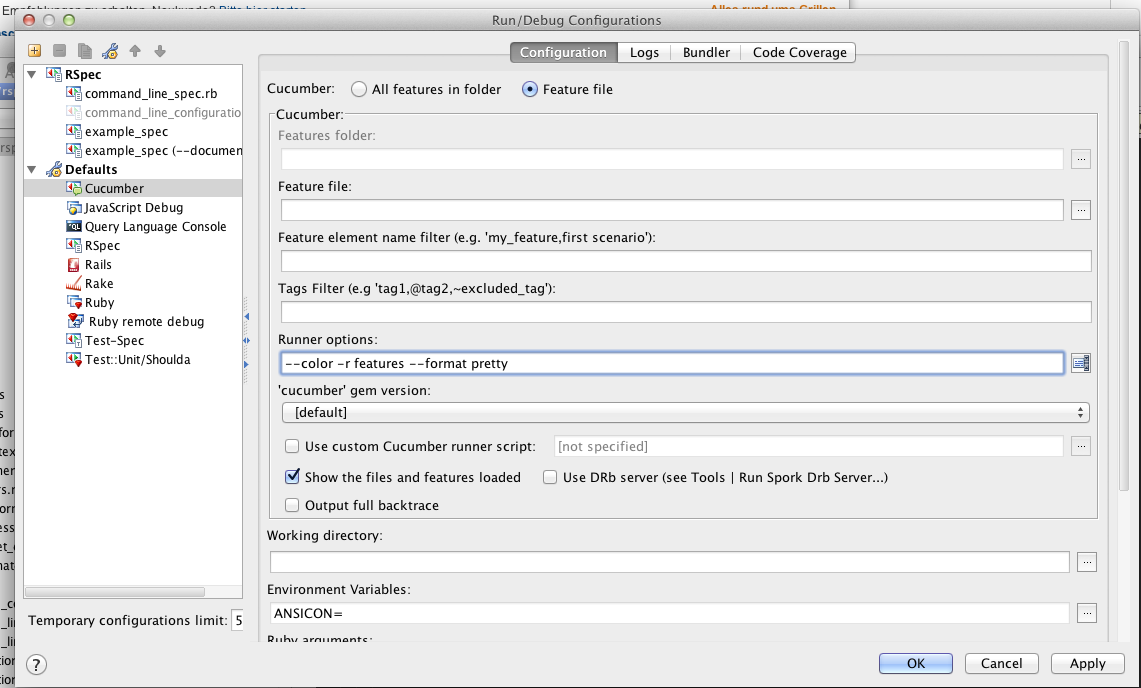Focus the Feature file input field
Viewport: 1141px width, 688px height.
click(x=672, y=210)
